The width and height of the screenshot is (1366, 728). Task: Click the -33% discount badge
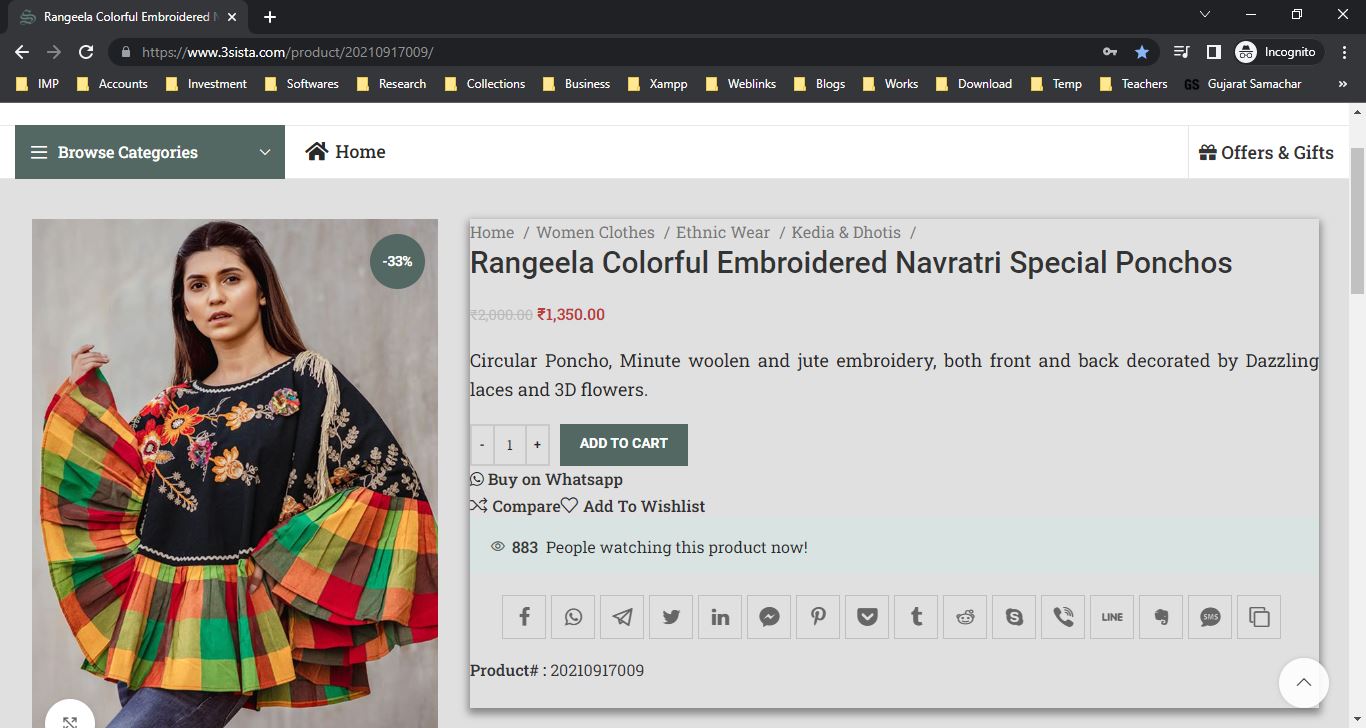(398, 261)
